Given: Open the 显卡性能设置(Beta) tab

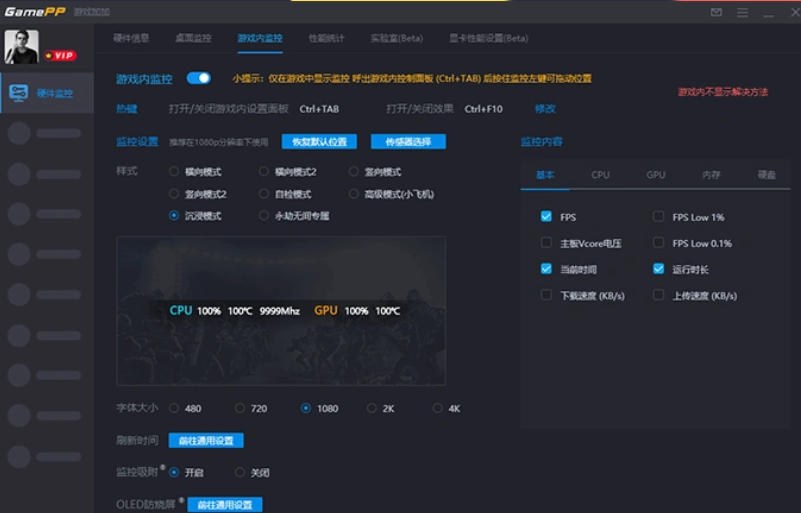Looking at the screenshot, I should pyautogui.click(x=489, y=38).
